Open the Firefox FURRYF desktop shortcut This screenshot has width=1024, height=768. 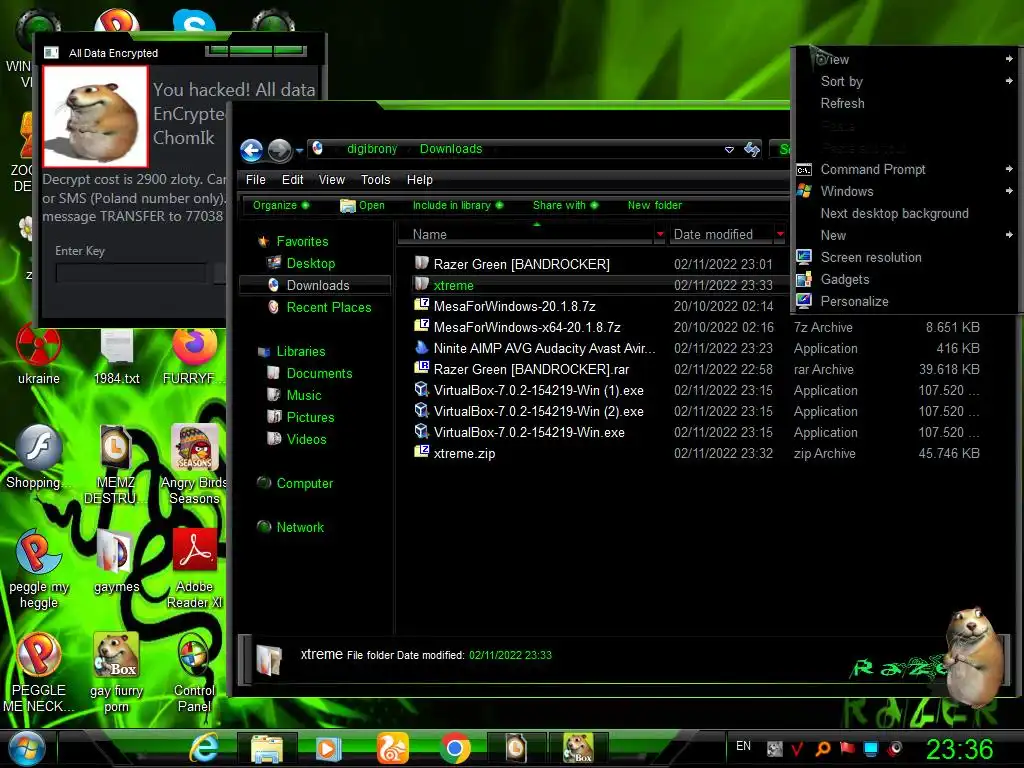194,356
